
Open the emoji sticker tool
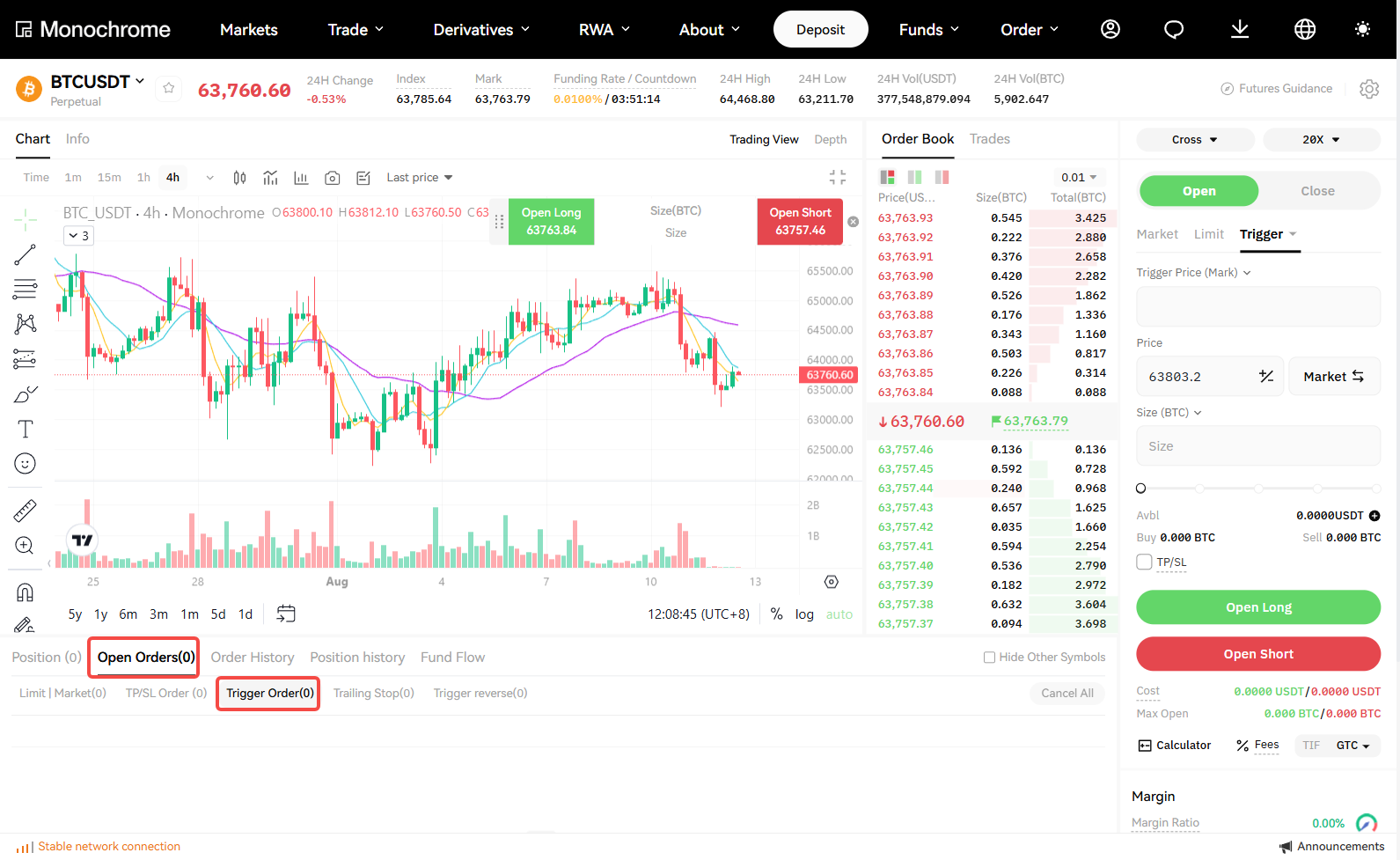25,463
